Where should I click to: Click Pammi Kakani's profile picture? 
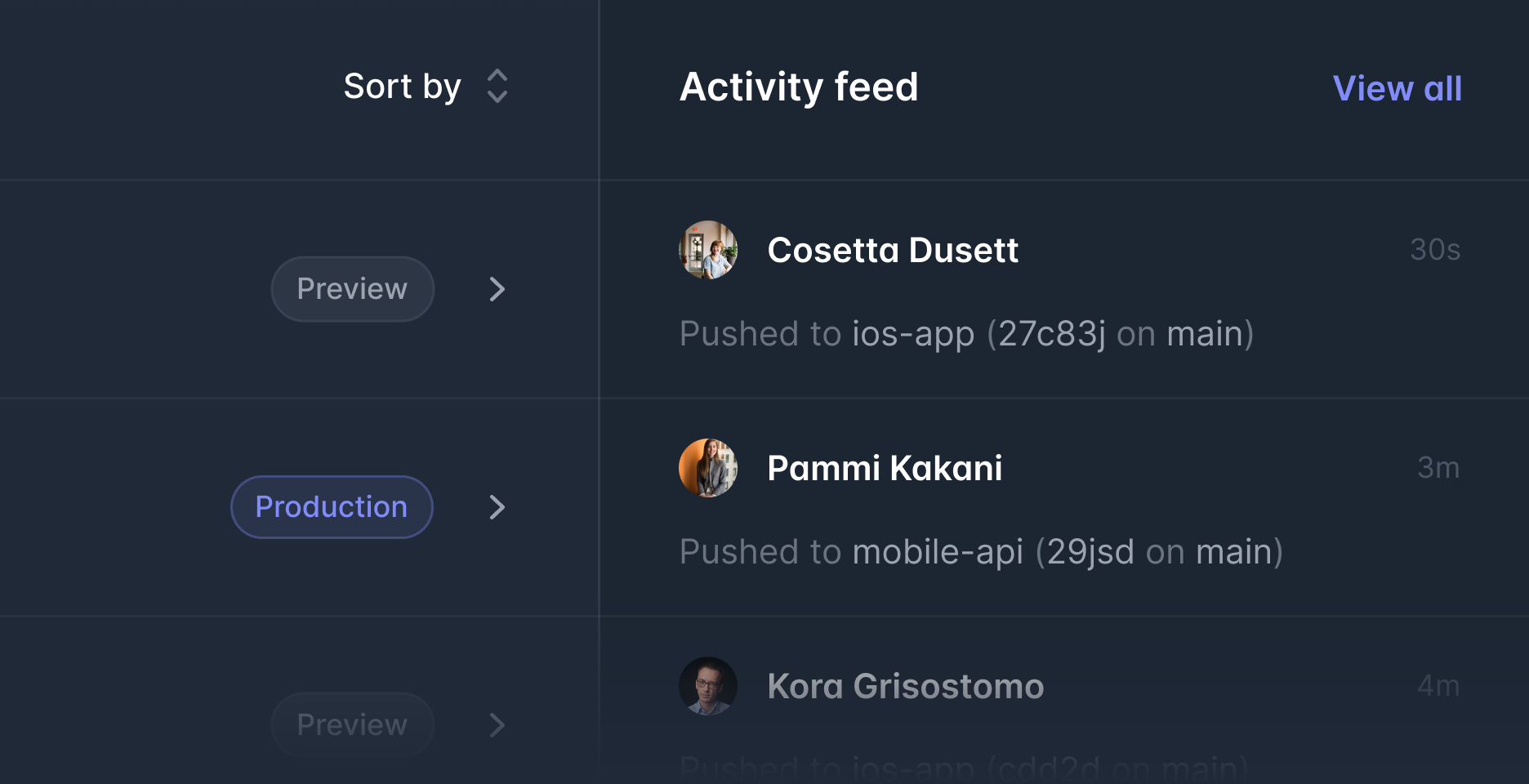pyautogui.click(x=708, y=468)
